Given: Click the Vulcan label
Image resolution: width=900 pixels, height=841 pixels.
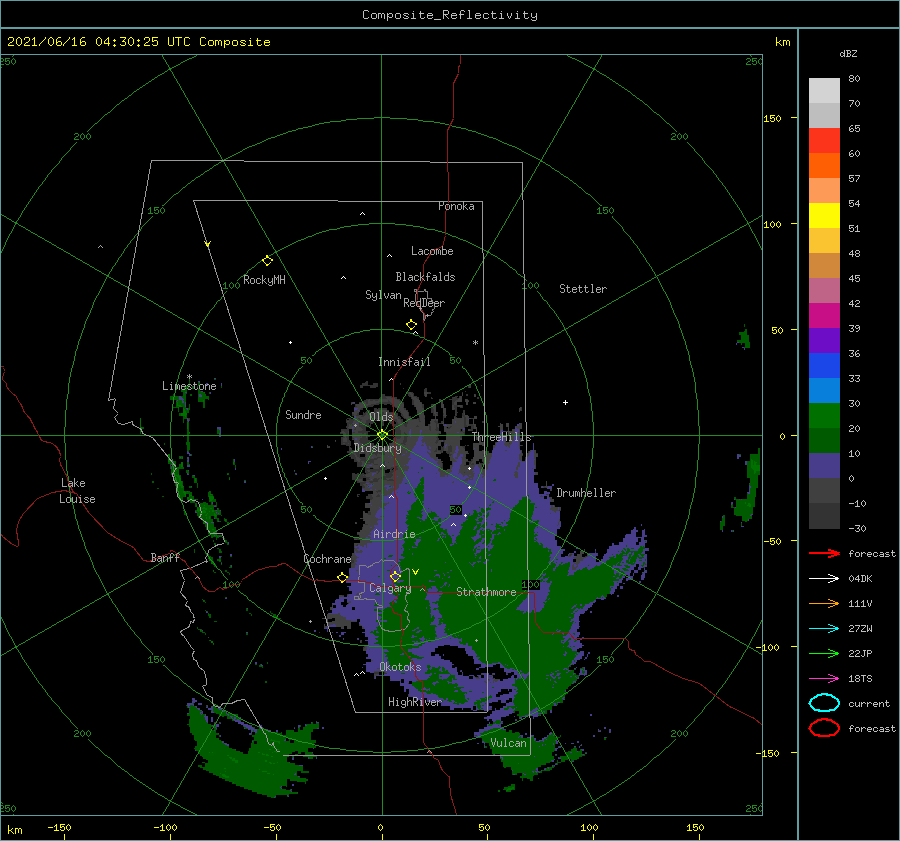Looking at the screenshot, I should pos(509,743).
